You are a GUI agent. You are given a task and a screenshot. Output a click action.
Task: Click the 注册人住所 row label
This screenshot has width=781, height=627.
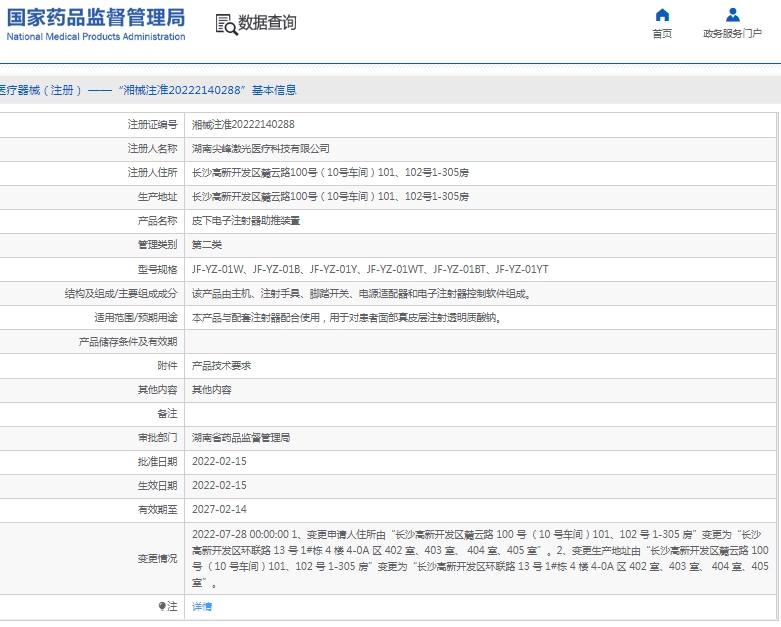coord(152,172)
